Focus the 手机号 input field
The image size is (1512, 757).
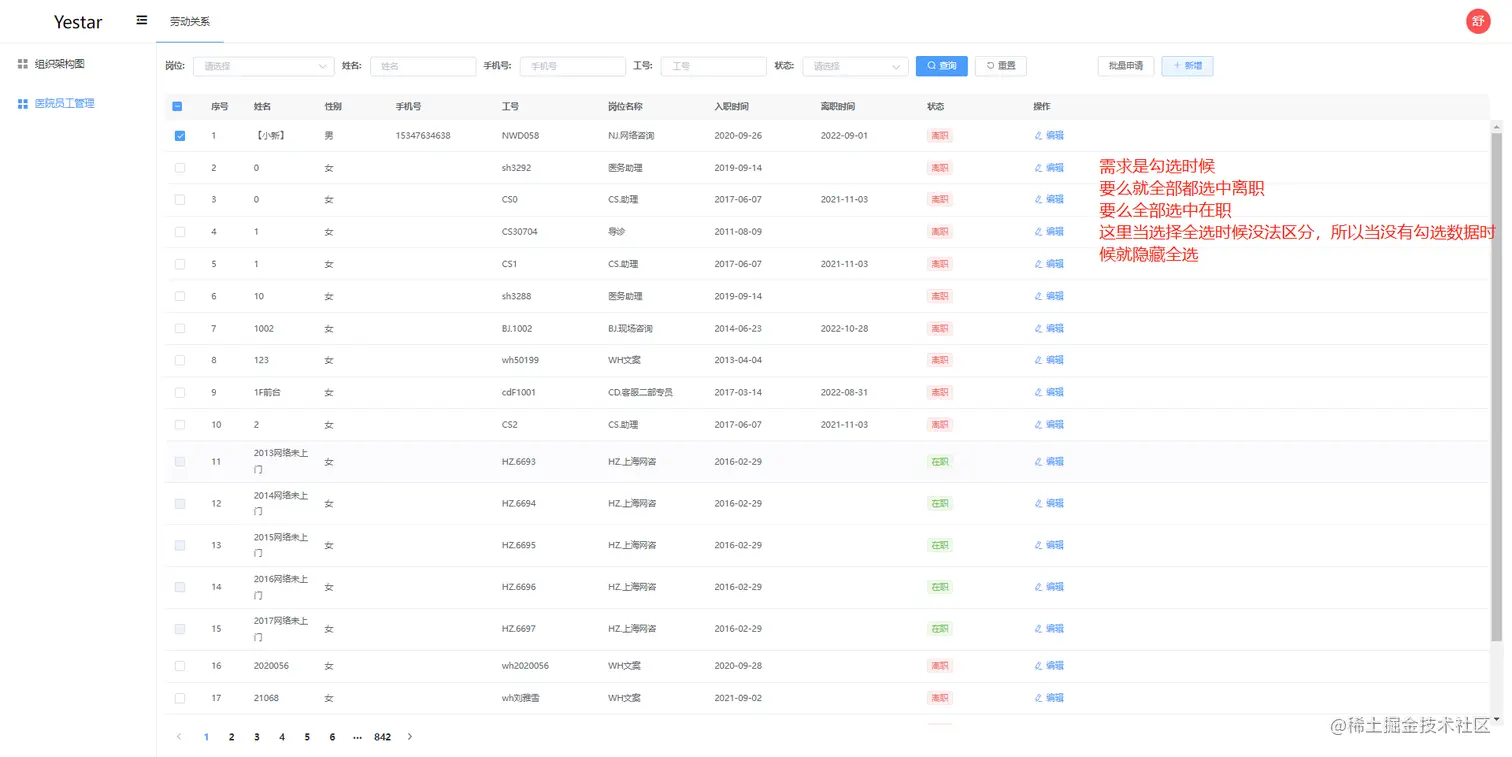tap(572, 66)
